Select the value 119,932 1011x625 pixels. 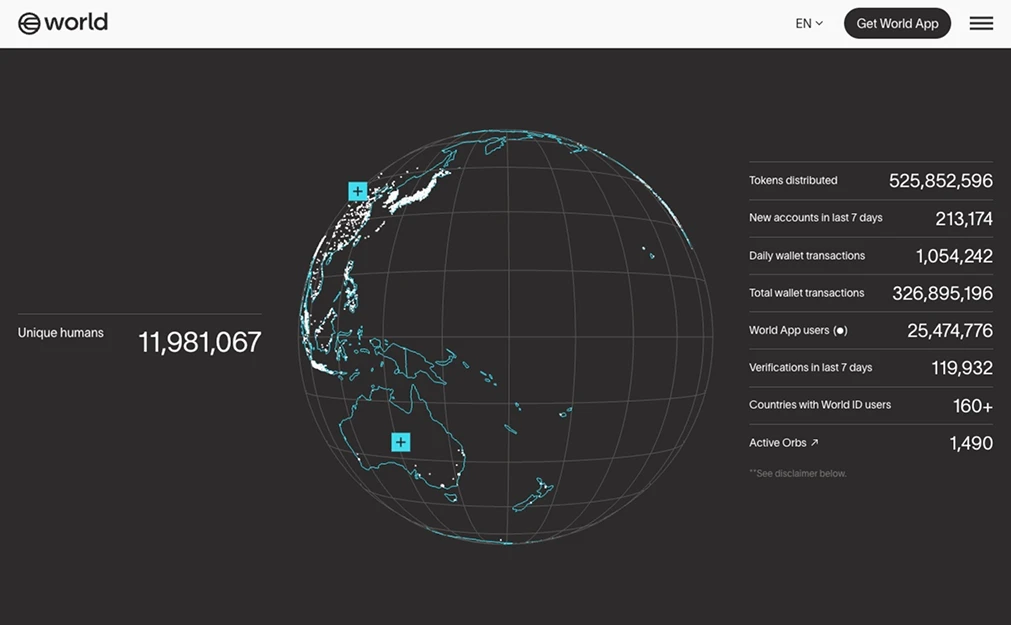pyautogui.click(x=962, y=368)
